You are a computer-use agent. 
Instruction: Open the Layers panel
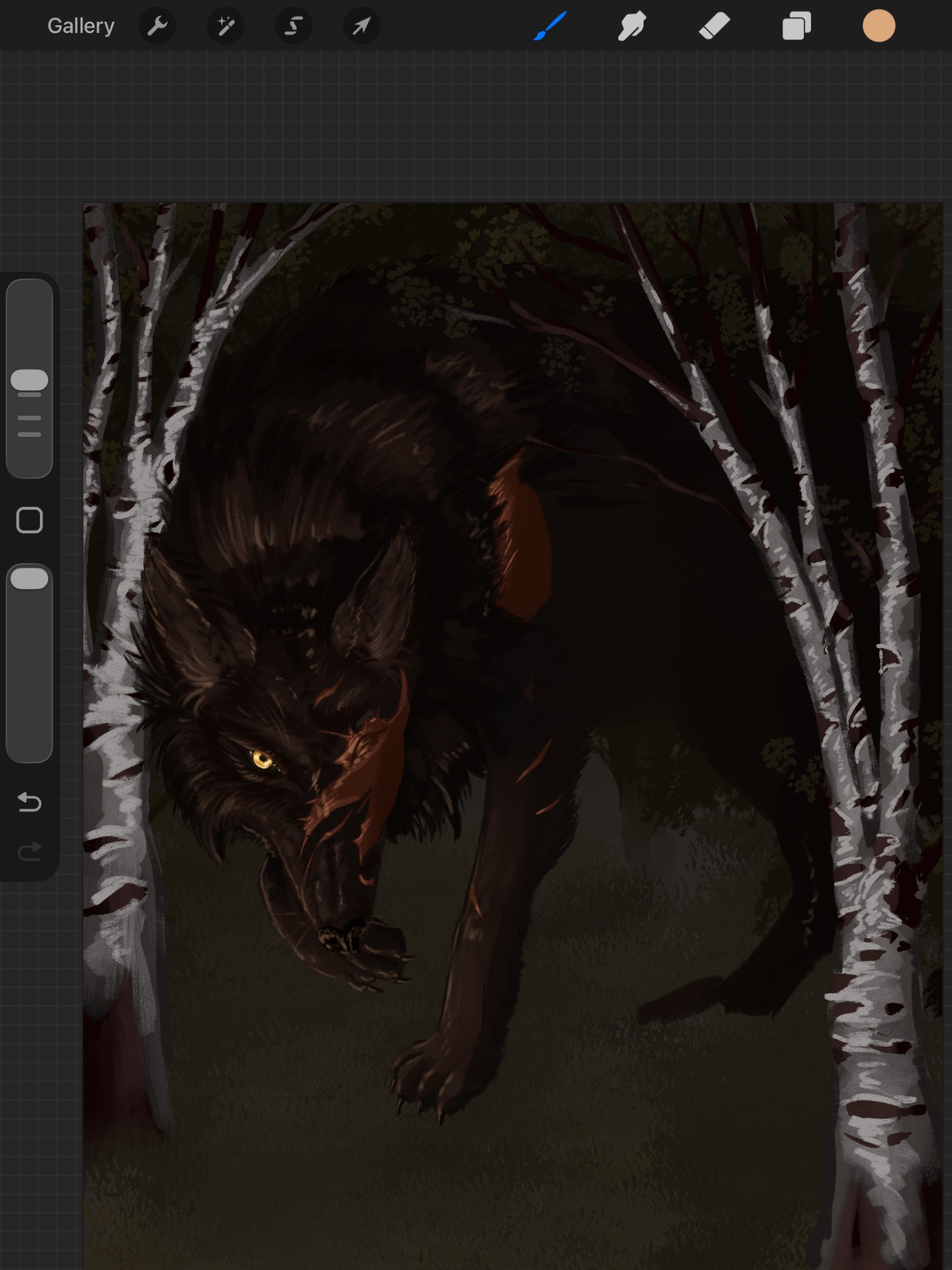pyautogui.click(x=797, y=26)
